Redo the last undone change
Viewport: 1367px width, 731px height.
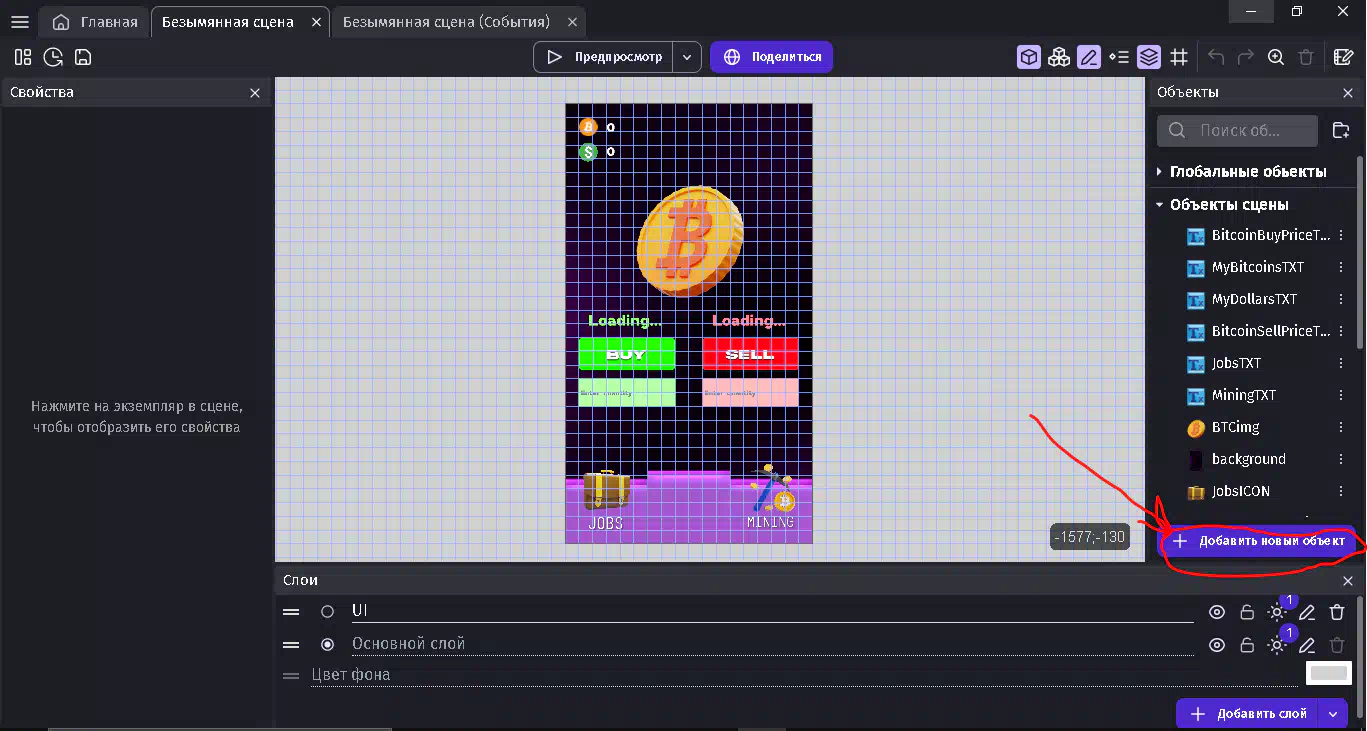tap(1246, 57)
